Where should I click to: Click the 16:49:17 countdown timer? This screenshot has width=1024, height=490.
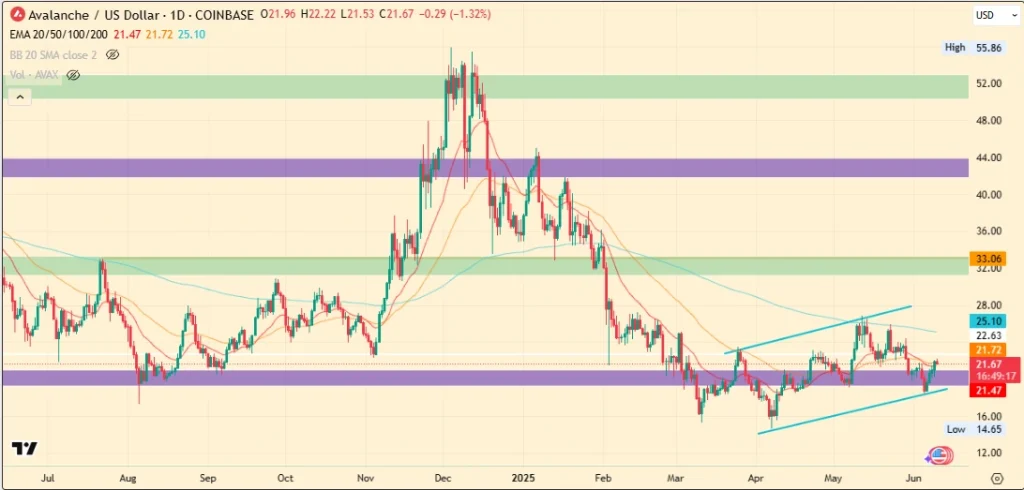[995, 376]
